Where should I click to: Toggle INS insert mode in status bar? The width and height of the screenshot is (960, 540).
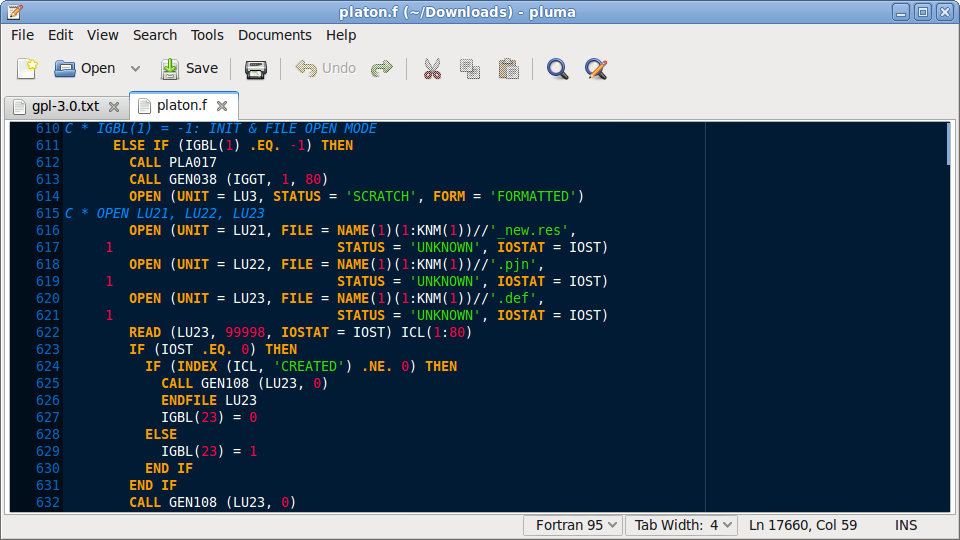906,525
